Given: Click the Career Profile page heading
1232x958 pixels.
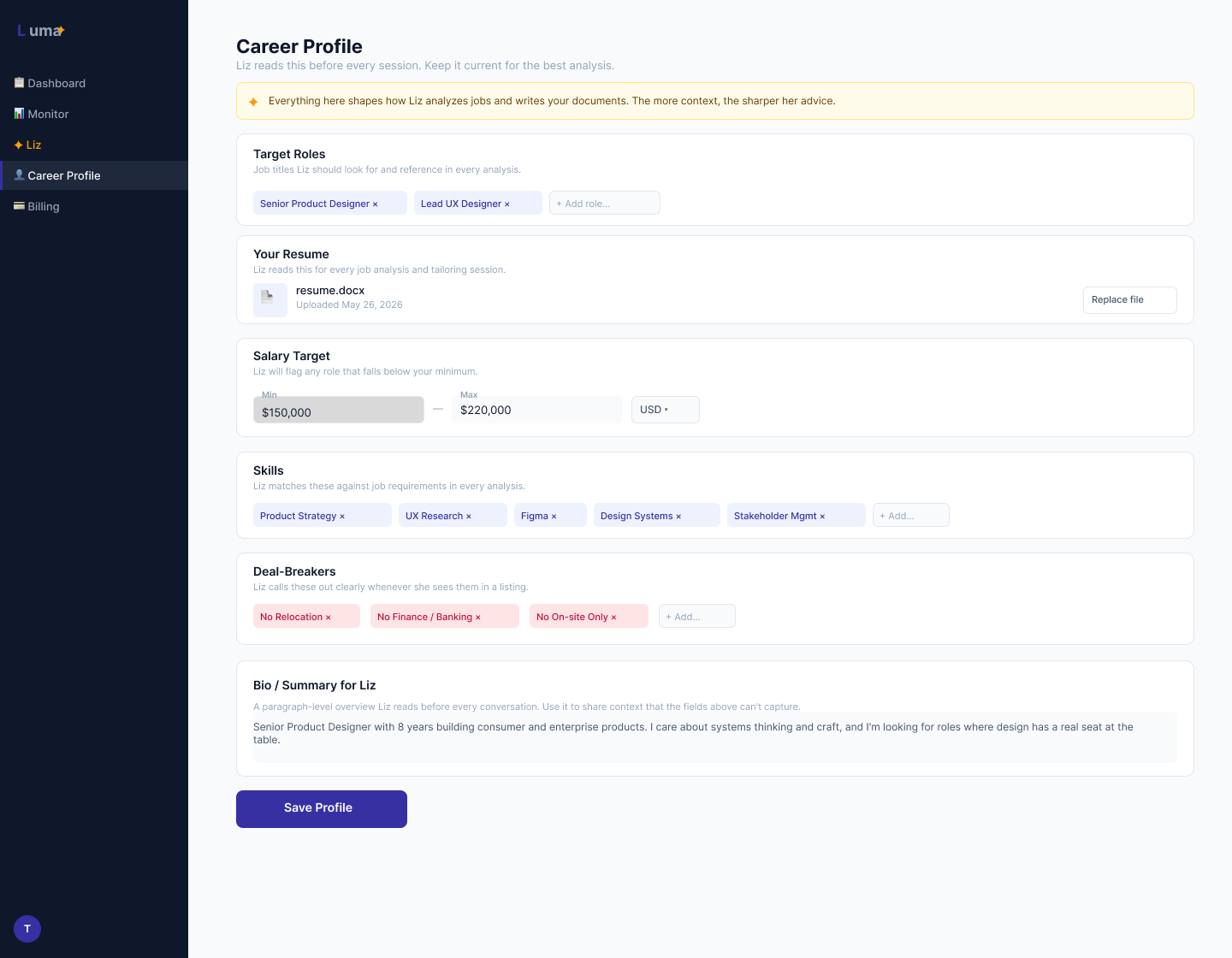Looking at the screenshot, I should coord(299,47).
